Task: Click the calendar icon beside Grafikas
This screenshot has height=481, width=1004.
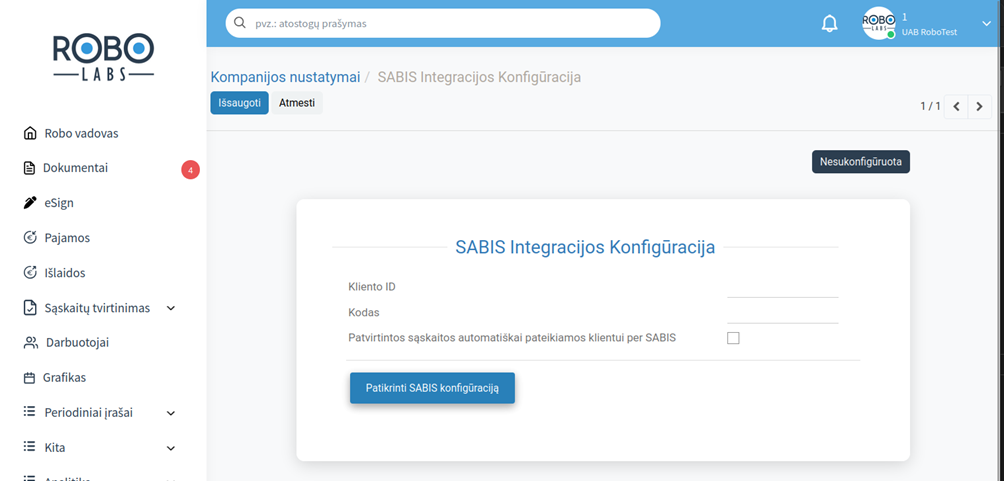Action: click(x=29, y=378)
